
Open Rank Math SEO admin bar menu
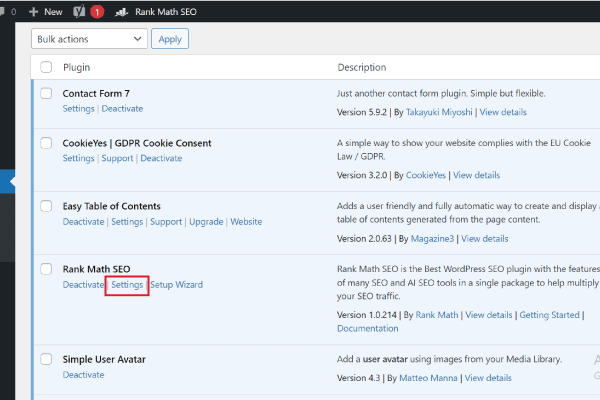[x=166, y=12]
